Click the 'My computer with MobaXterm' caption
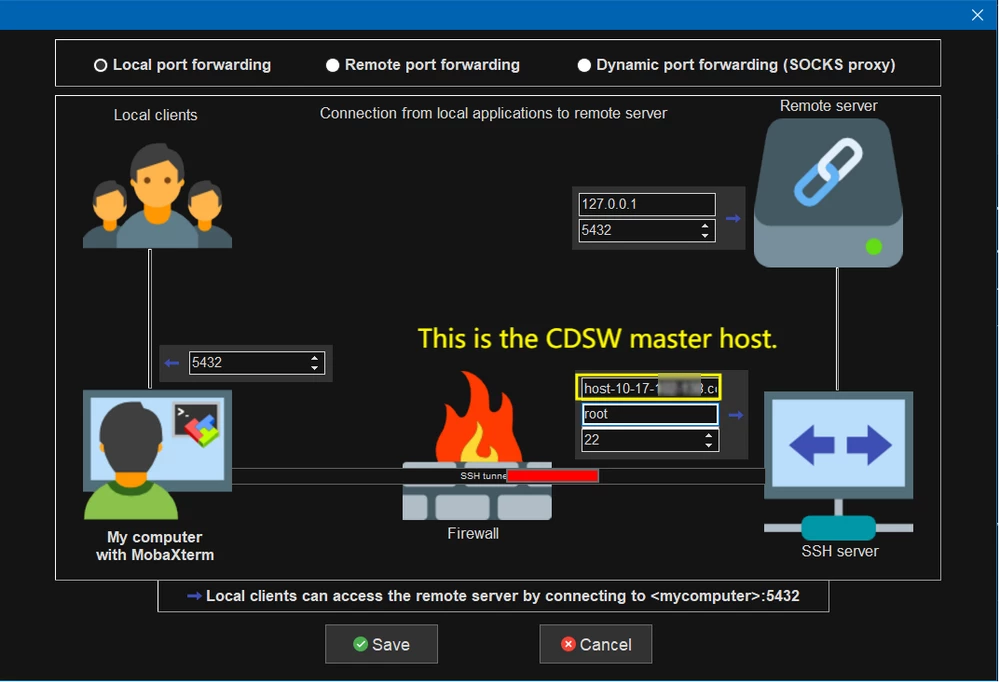This screenshot has width=999, height=682. tap(155, 546)
